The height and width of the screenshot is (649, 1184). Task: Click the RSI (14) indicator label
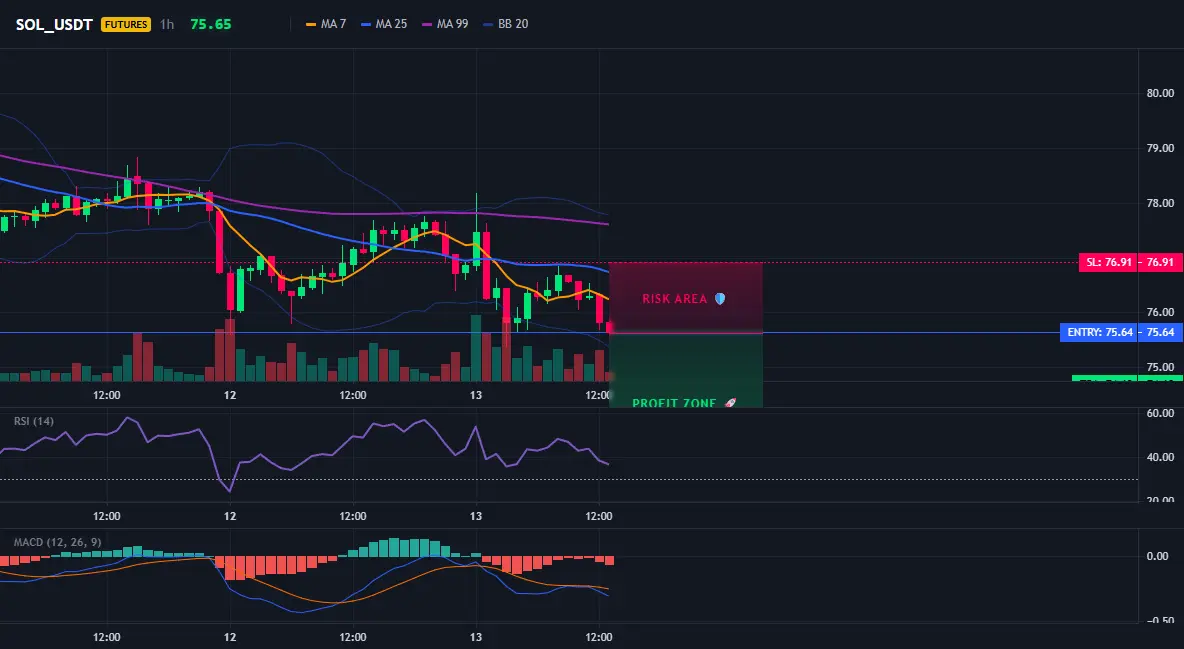34,421
